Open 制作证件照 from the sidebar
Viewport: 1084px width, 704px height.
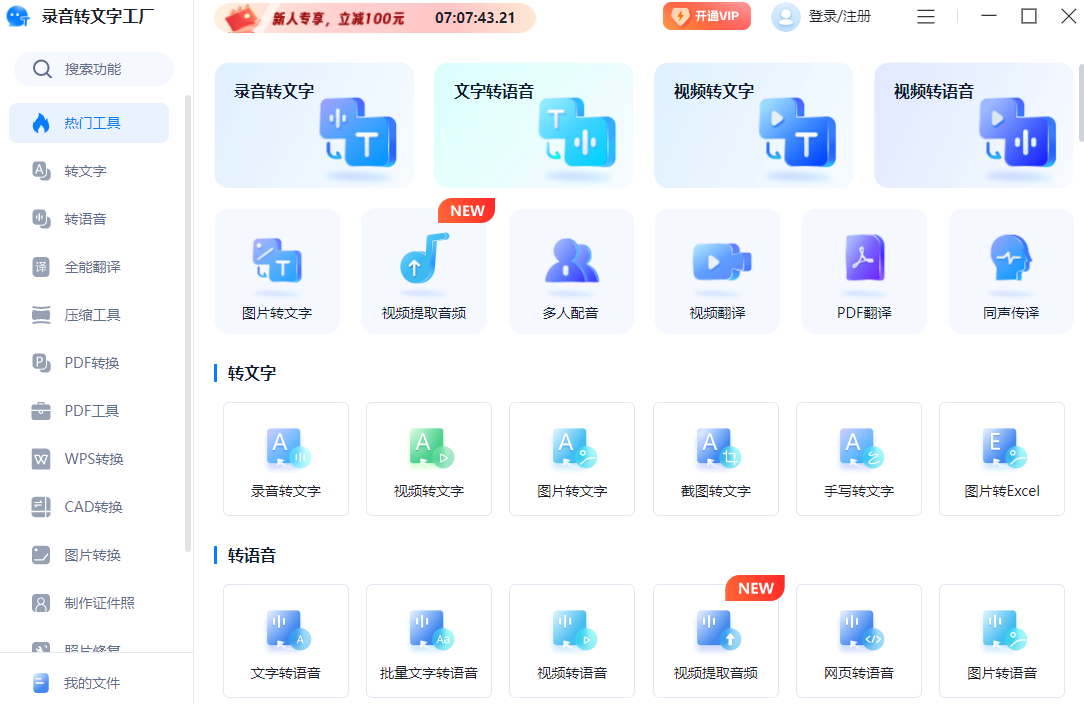99,603
